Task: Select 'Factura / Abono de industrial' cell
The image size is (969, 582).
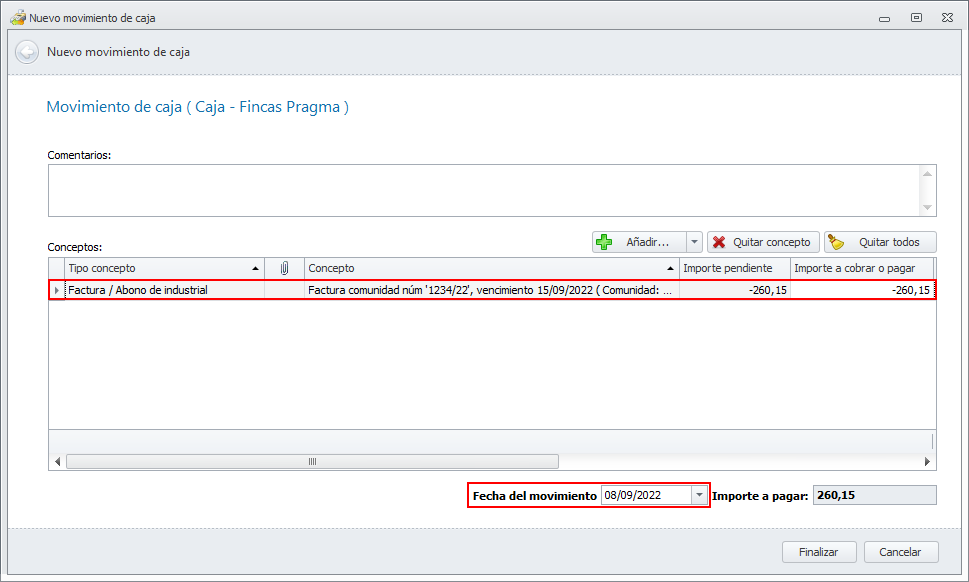Action: tap(164, 290)
